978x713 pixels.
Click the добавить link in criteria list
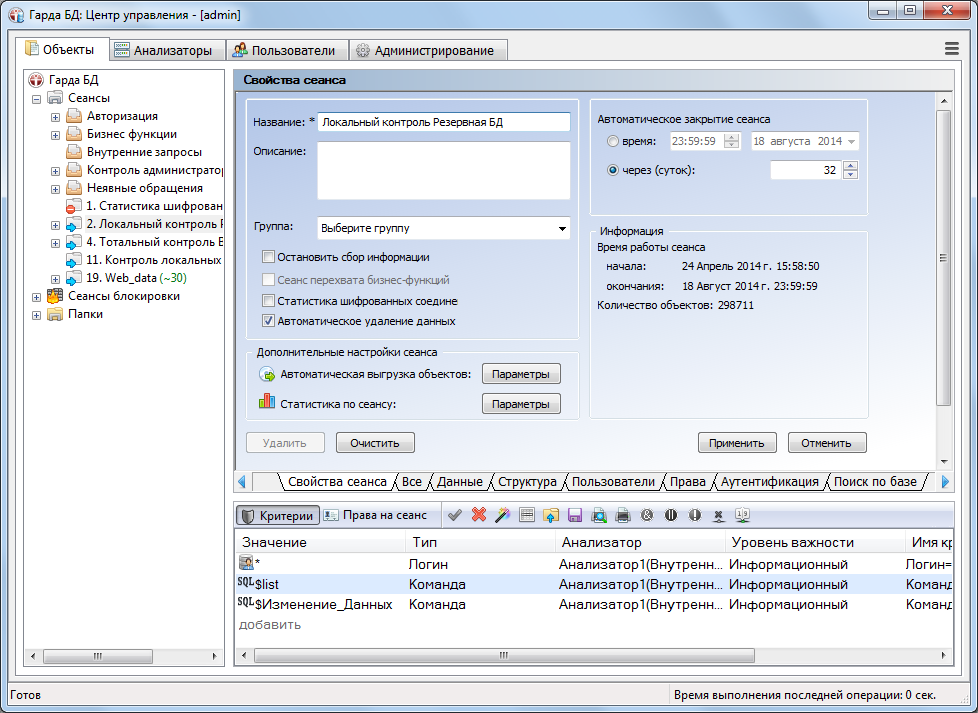point(269,624)
